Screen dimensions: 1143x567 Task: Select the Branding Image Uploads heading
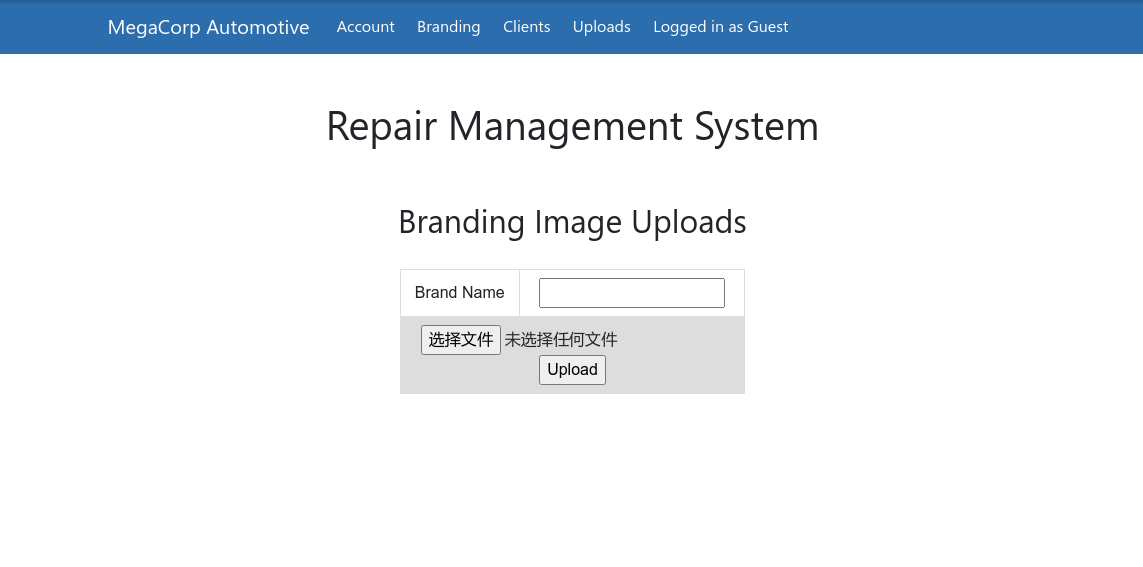(572, 222)
